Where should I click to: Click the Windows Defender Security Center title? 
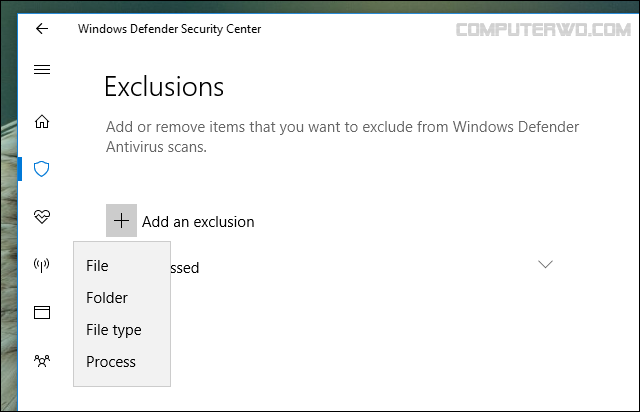pyautogui.click(x=170, y=29)
